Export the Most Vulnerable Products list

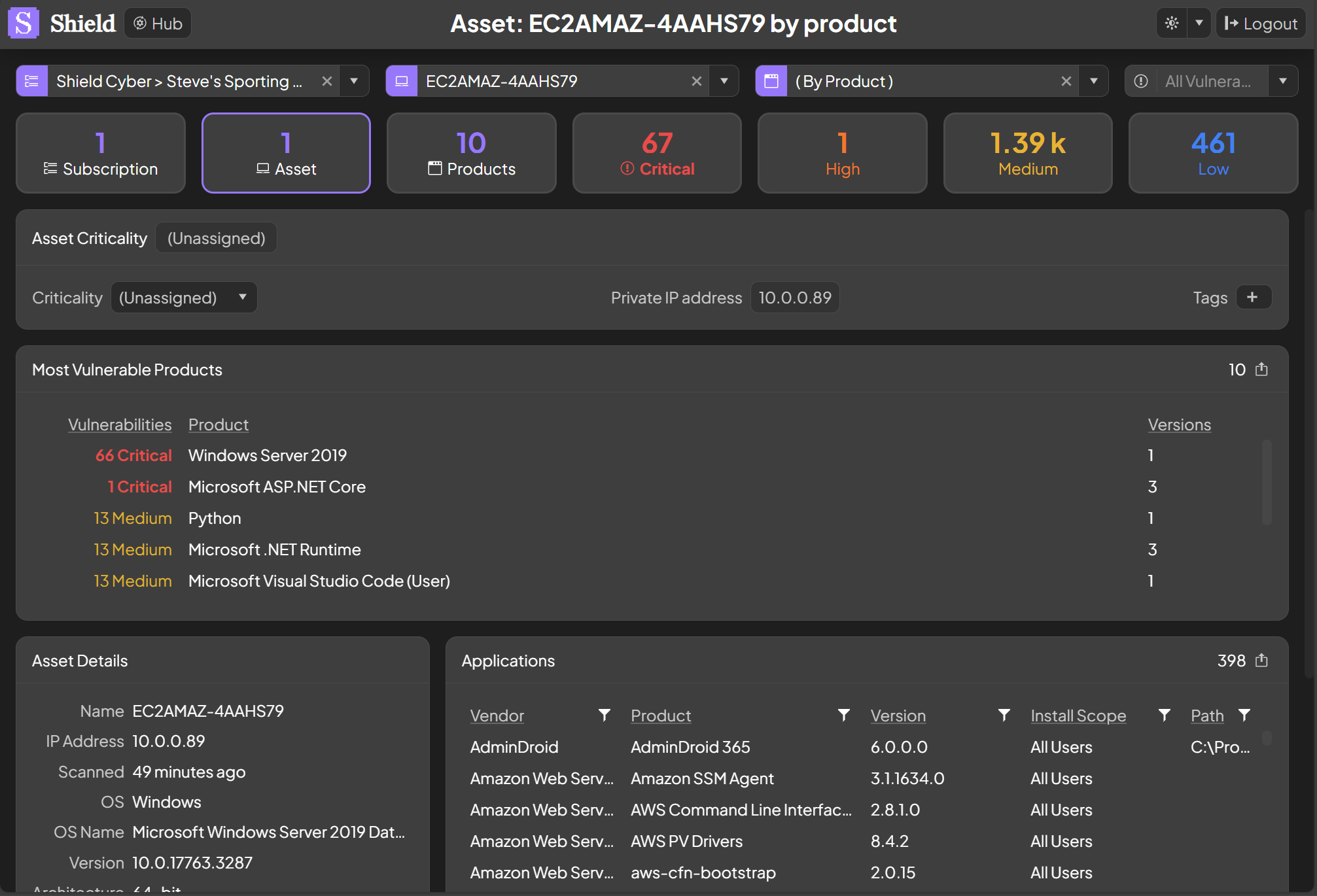pyautogui.click(x=1262, y=370)
